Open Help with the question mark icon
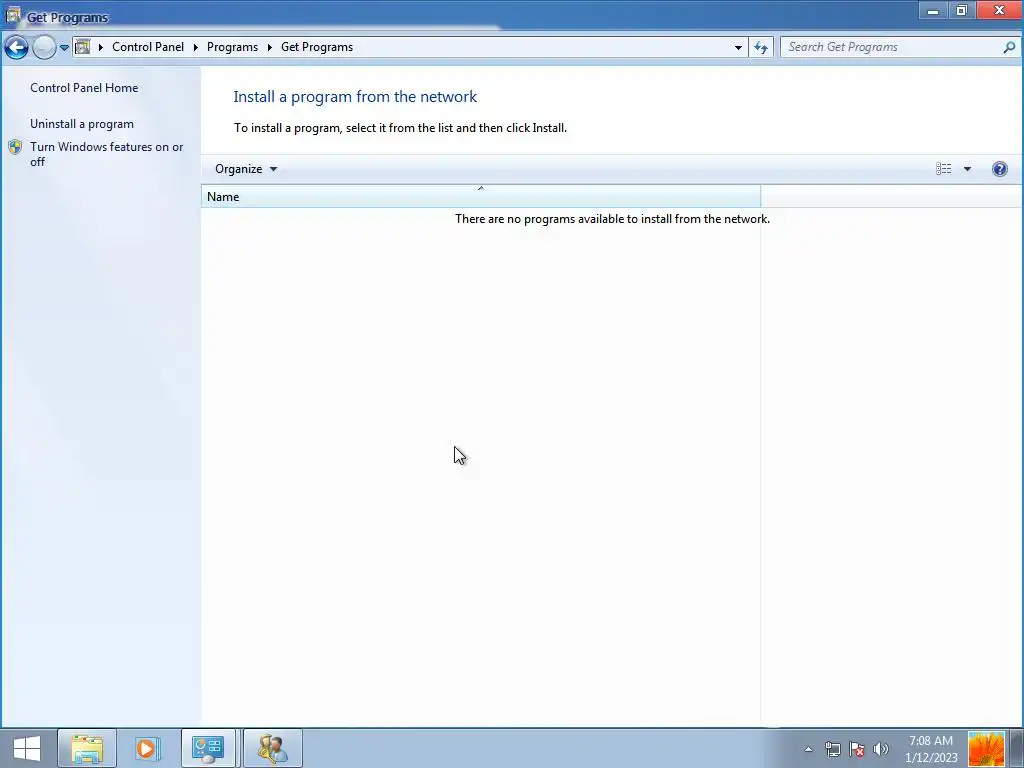Viewport: 1024px width, 768px height. [x=999, y=168]
